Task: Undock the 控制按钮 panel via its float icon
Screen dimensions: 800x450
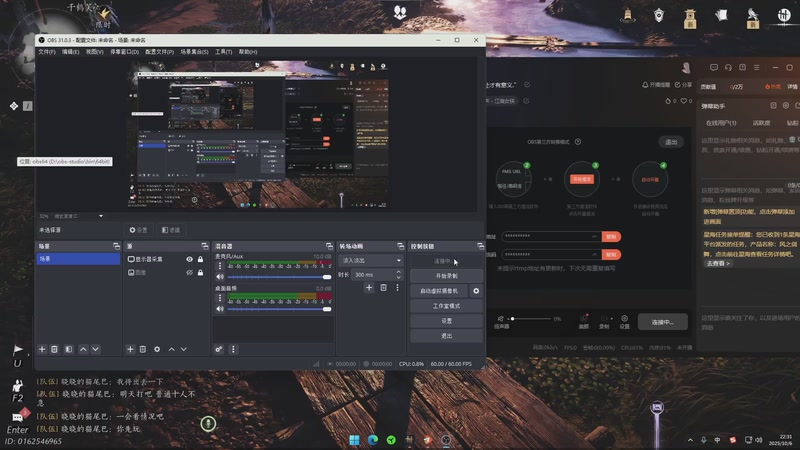Action: [480, 246]
